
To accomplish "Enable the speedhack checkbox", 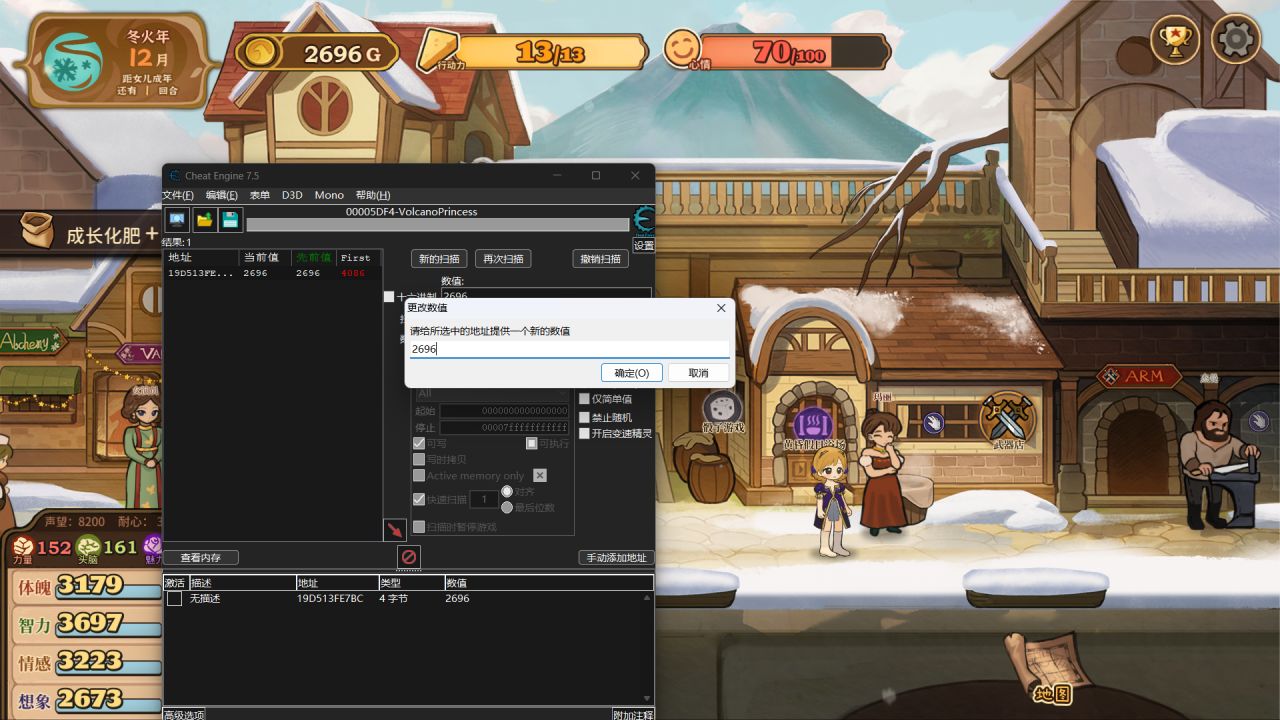I will pyautogui.click(x=585, y=434).
